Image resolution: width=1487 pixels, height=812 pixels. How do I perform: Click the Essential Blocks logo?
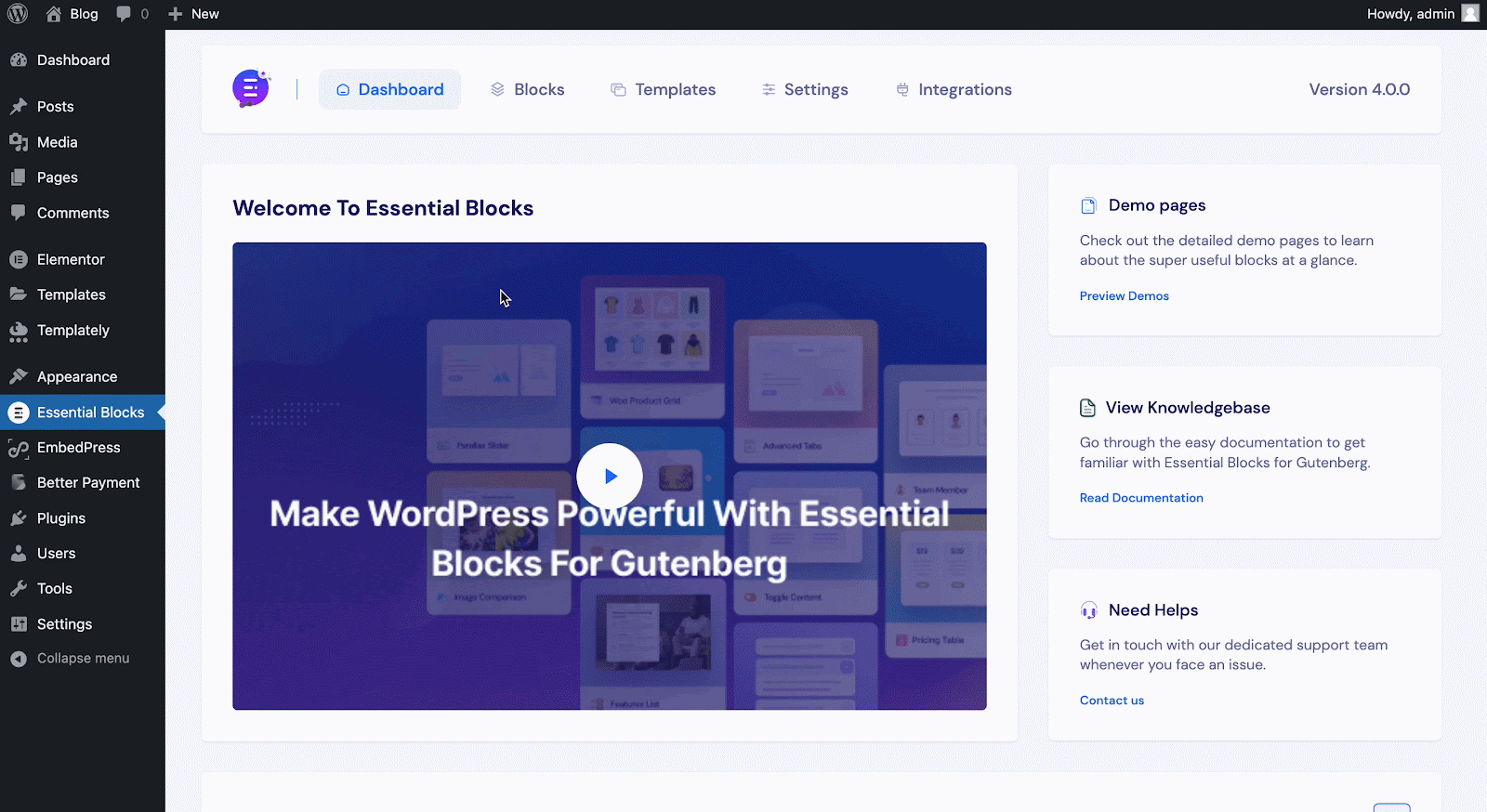click(251, 89)
